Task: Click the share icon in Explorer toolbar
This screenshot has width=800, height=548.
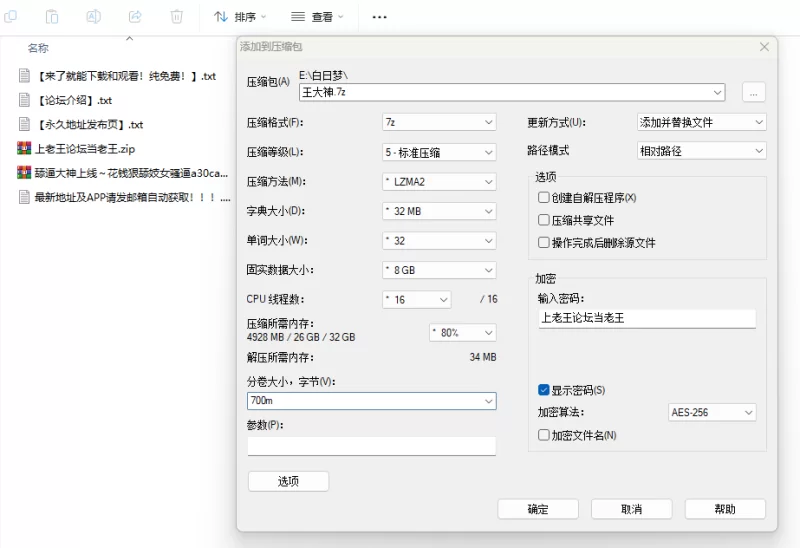Action: [x=135, y=17]
